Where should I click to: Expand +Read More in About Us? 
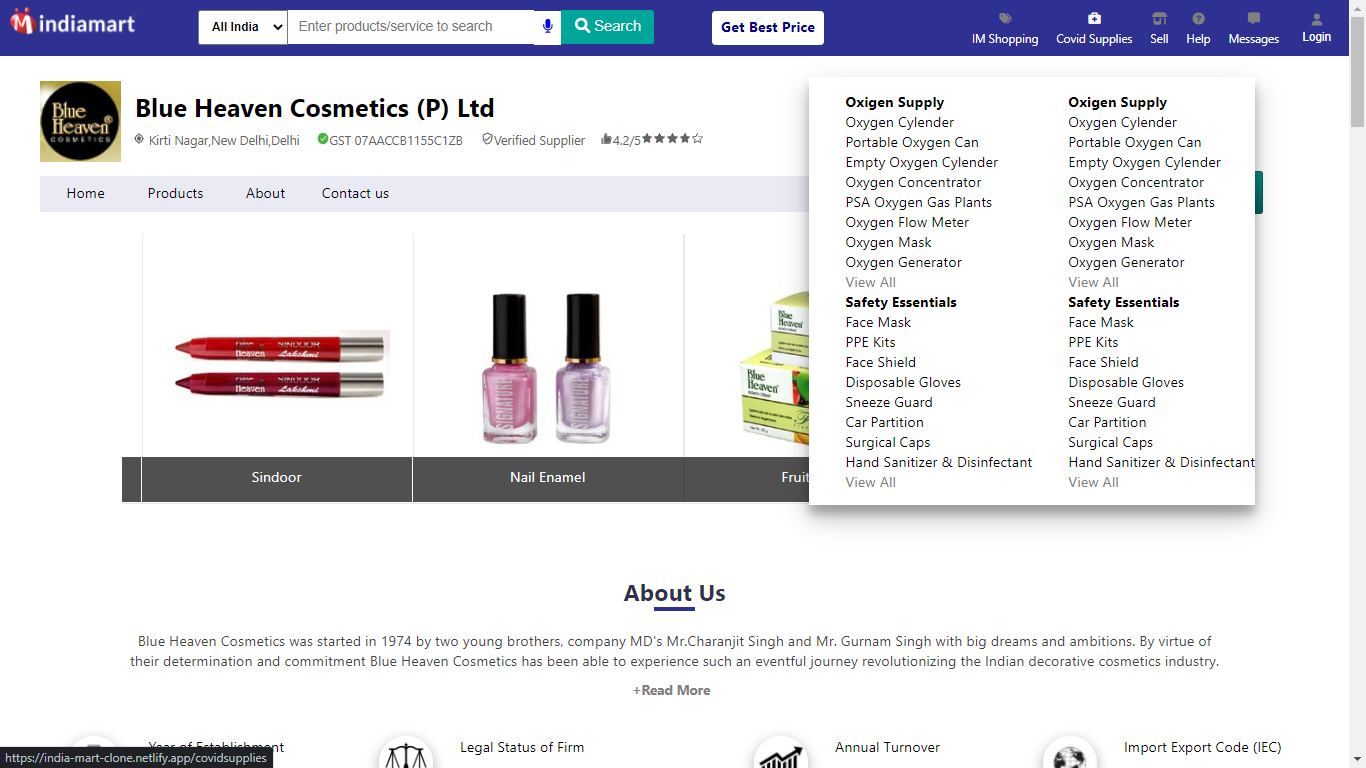[x=671, y=690]
